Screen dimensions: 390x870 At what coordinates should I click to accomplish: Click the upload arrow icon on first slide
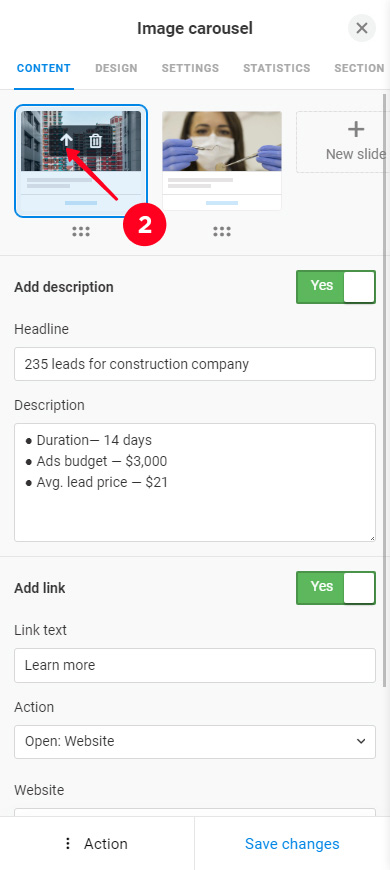point(66,140)
